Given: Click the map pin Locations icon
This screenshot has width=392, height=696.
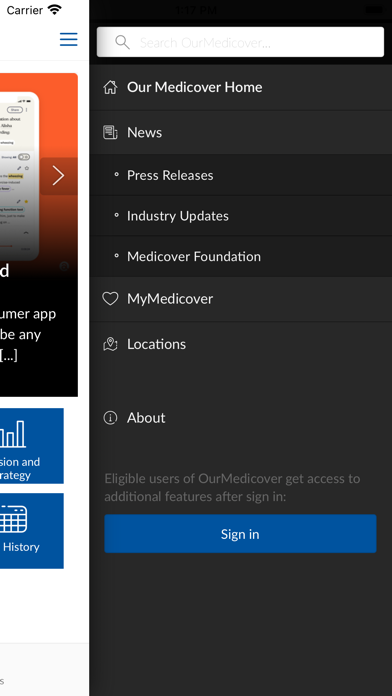Looking at the screenshot, I should point(110,344).
